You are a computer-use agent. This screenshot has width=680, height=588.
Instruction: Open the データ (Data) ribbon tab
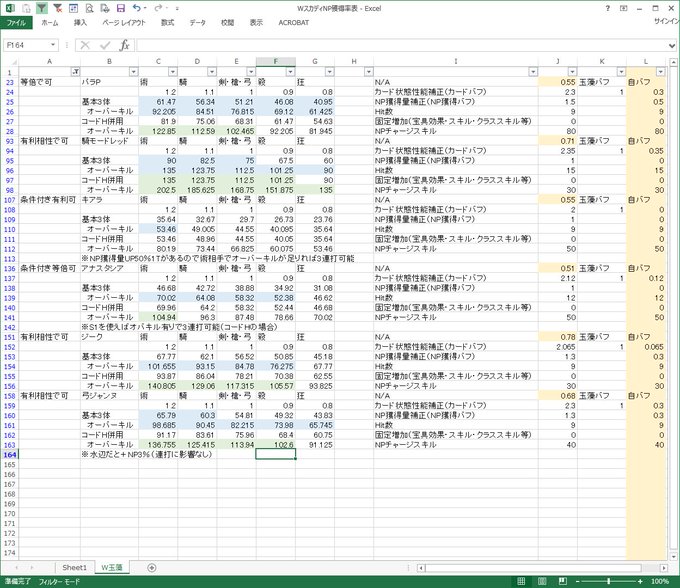pyautogui.click(x=197, y=23)
